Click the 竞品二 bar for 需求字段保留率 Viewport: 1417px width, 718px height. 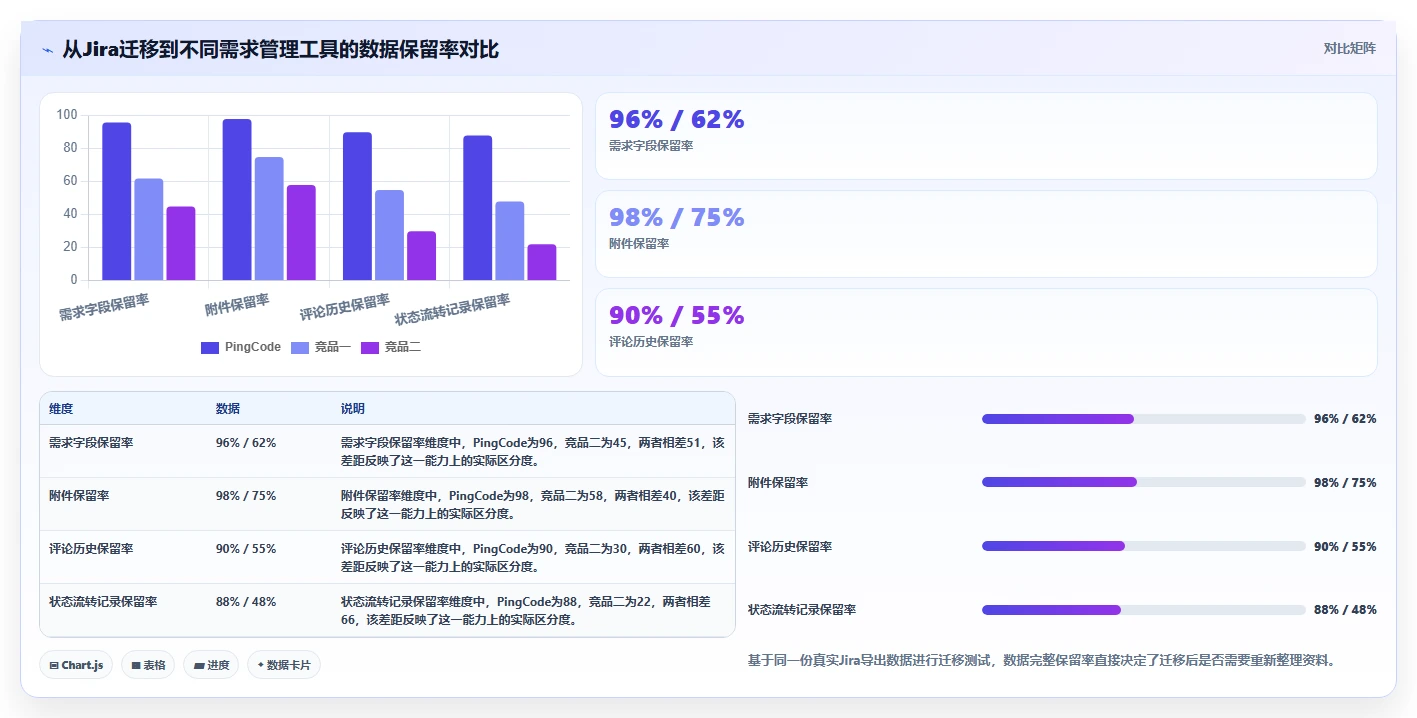(181, 243)
